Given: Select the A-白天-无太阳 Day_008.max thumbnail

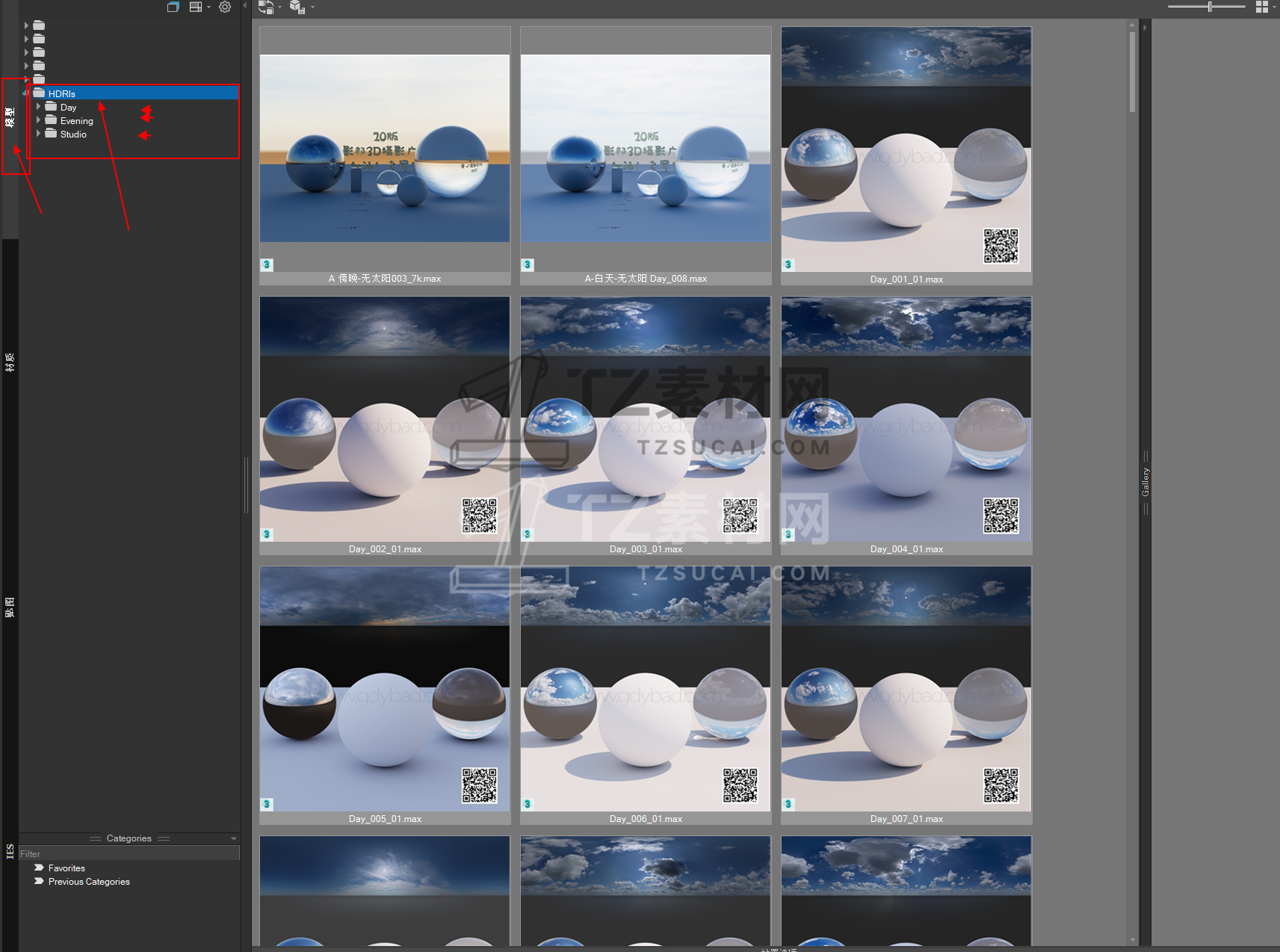Looking at the screenshot, I should tap(646, 155).
